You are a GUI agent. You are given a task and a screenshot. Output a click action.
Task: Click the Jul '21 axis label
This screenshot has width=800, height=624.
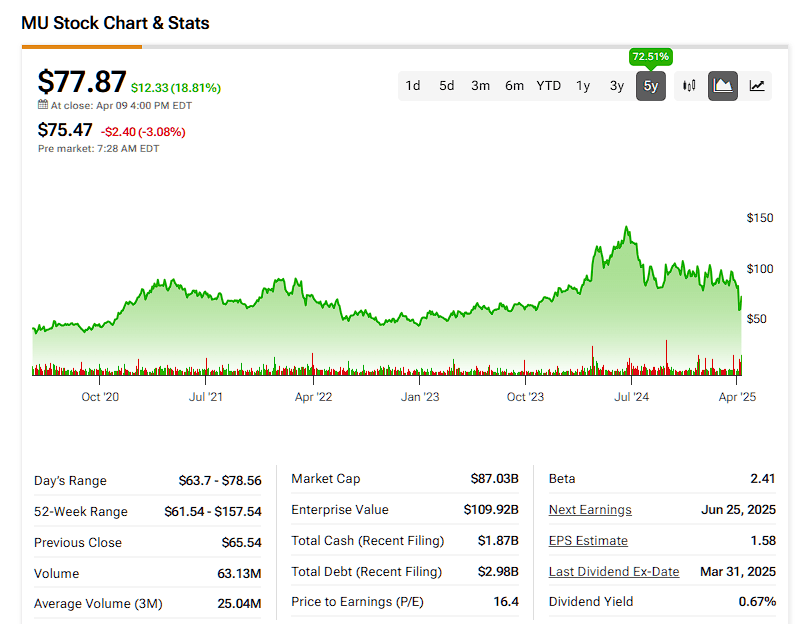point(206,397)
